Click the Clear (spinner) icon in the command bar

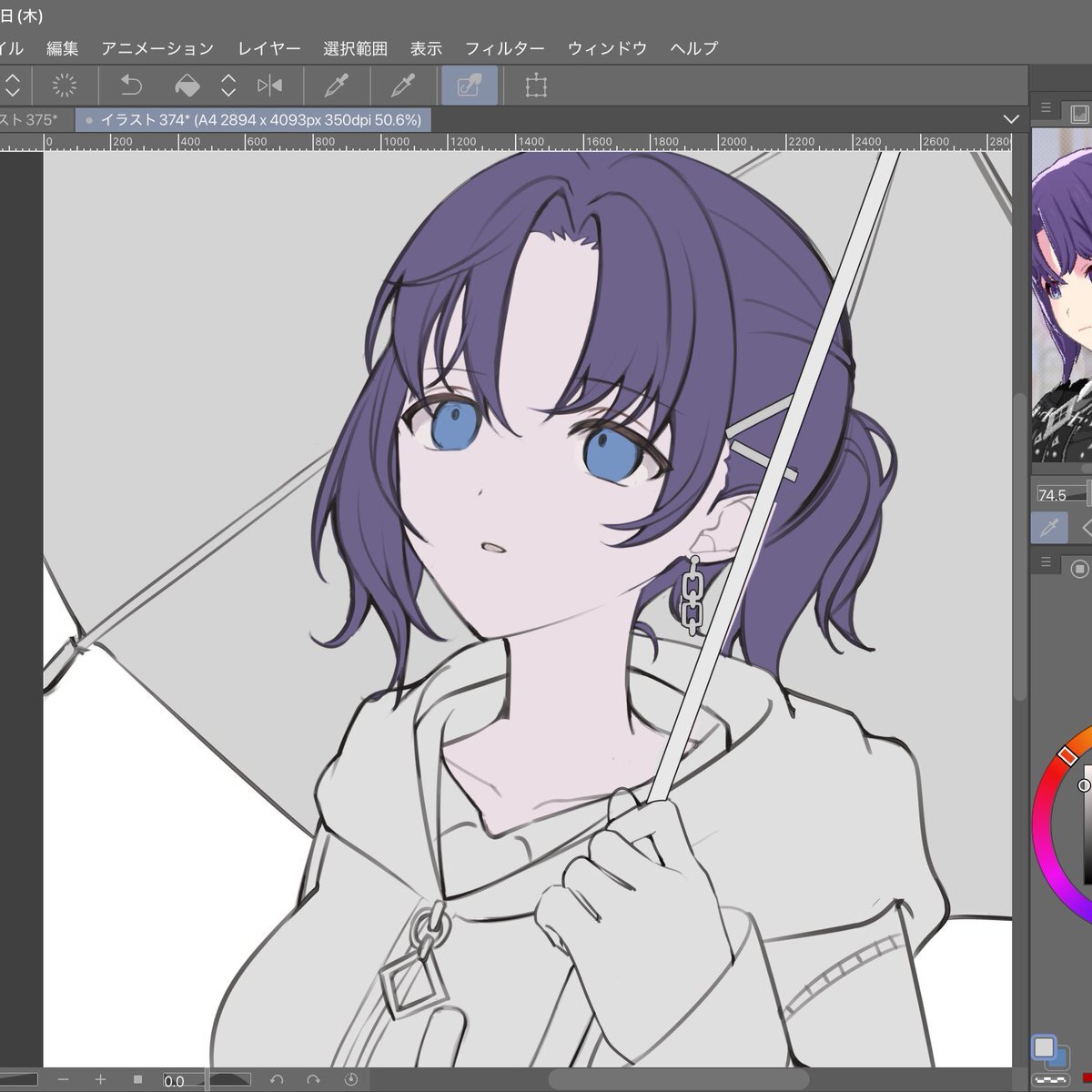coord(65,86)
